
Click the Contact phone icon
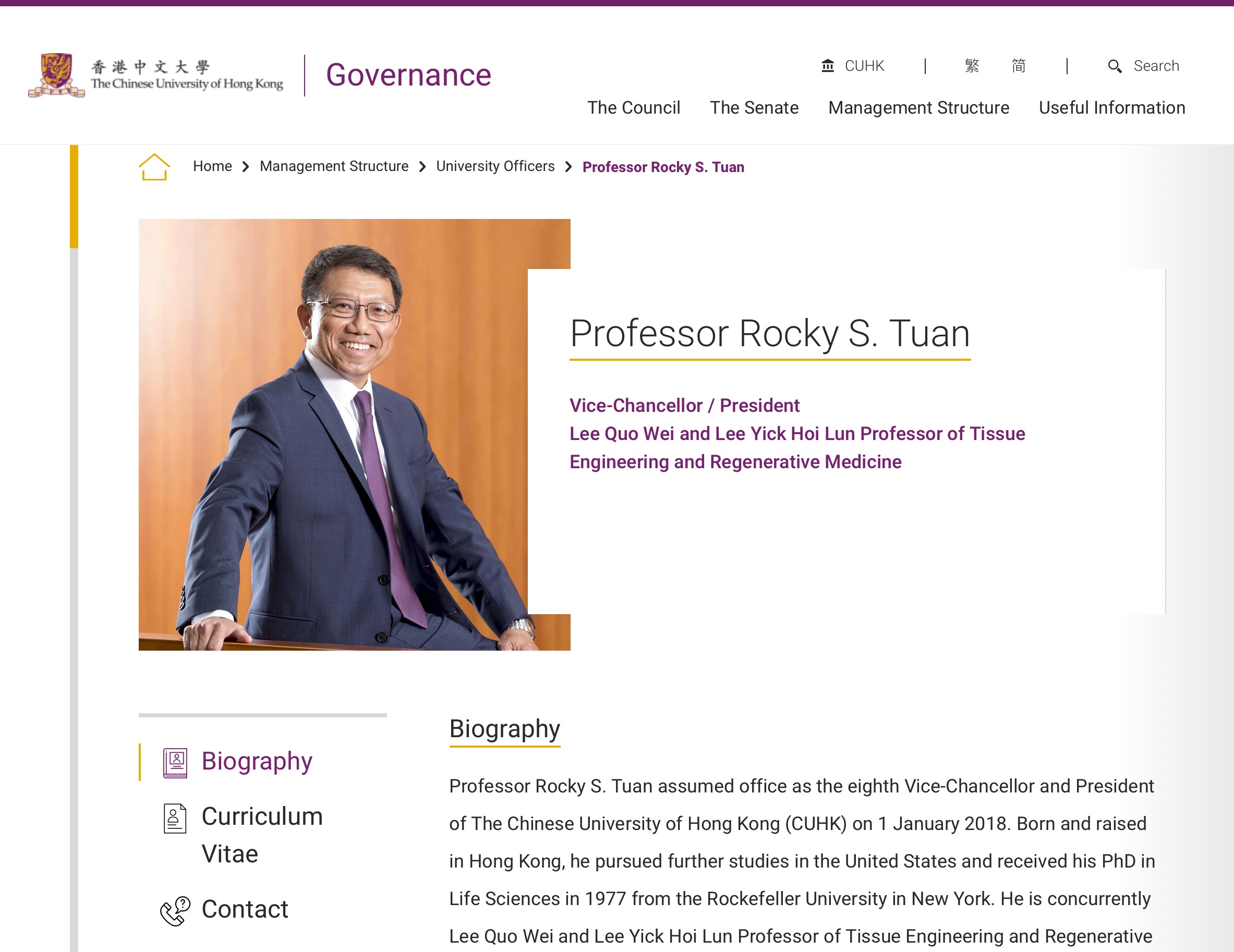(x=175, y=910)
